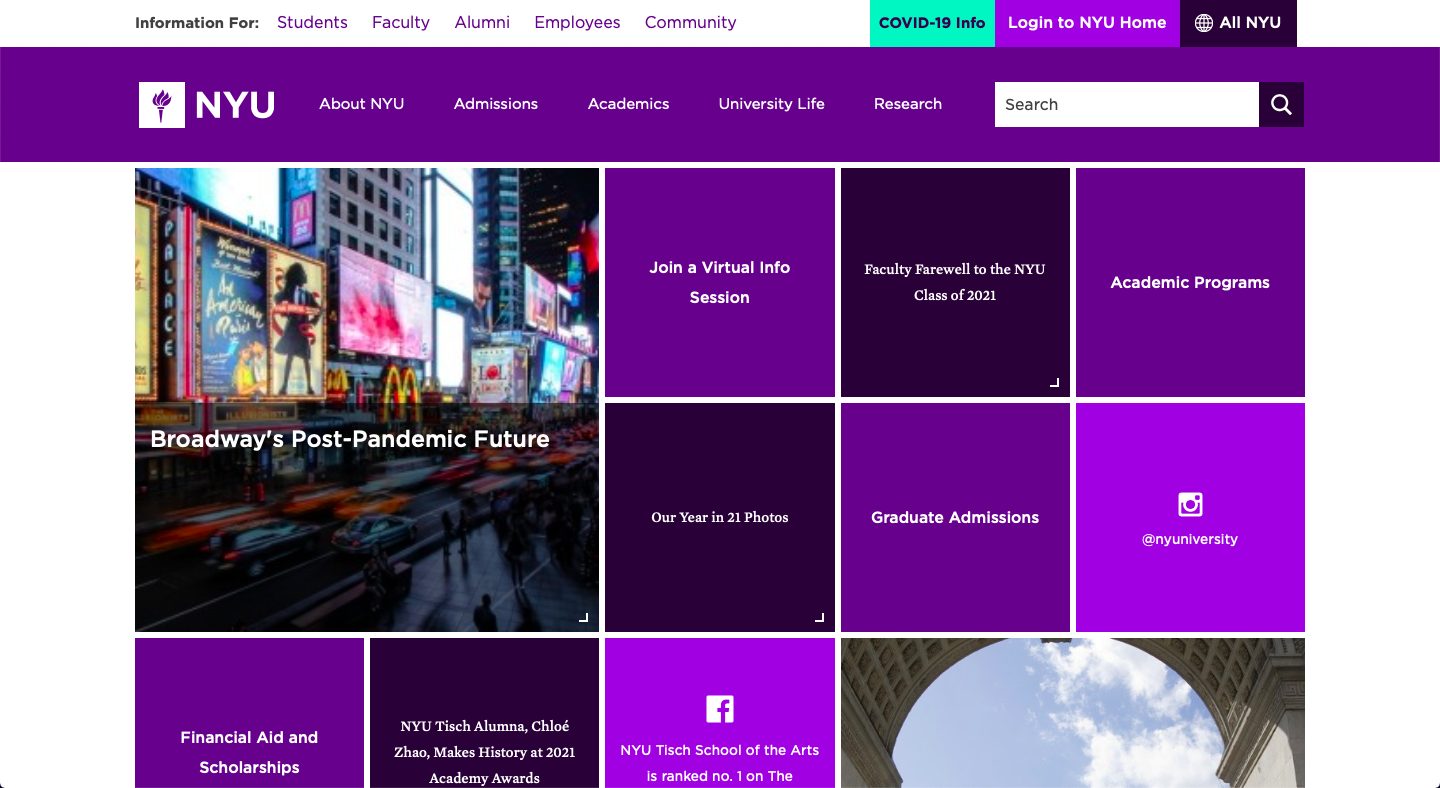Open the Academics menu
Viewport: 1440px width, 788px height.
coord(629,104)
